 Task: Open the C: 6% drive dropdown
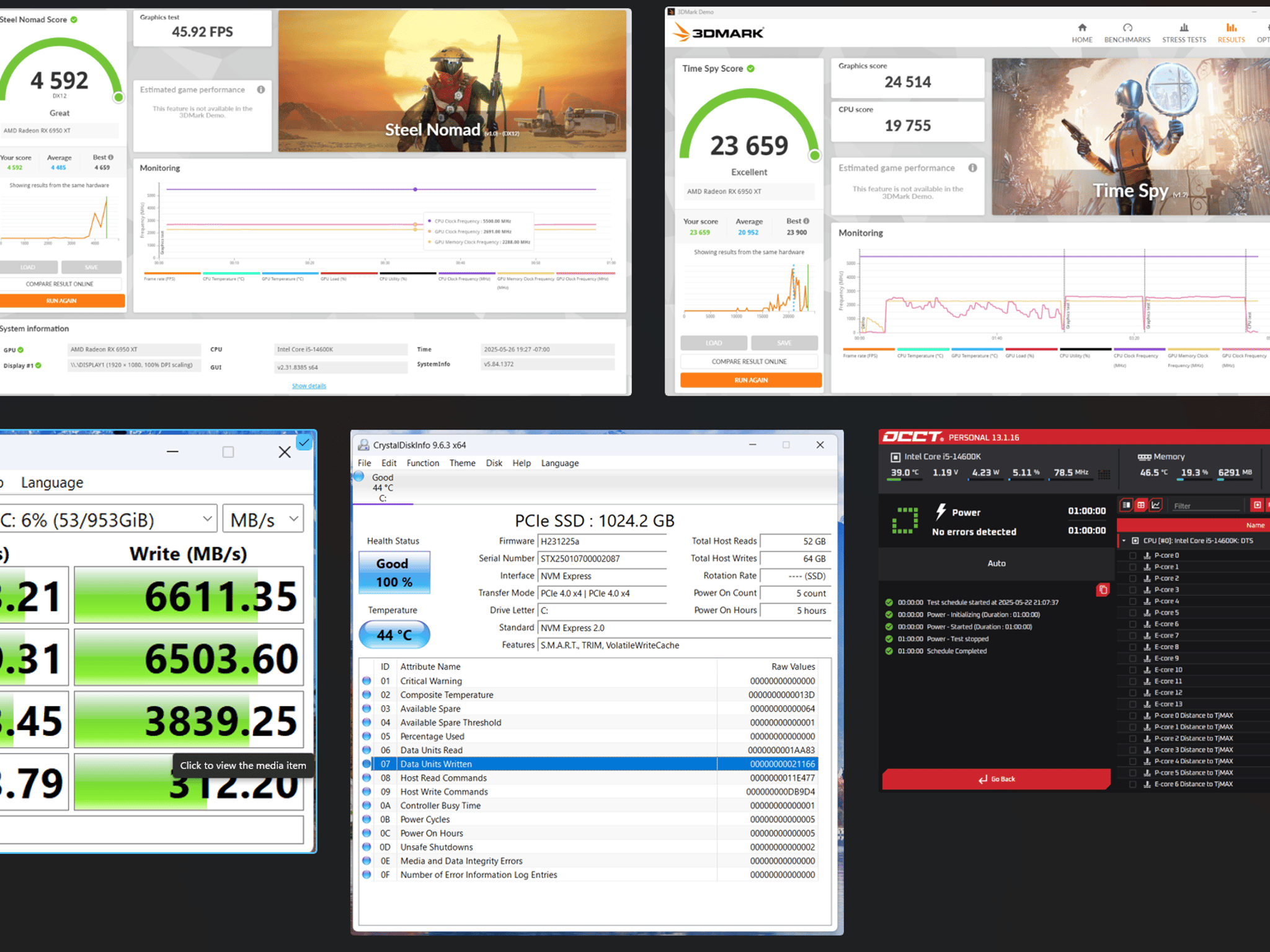pos(107,519)
